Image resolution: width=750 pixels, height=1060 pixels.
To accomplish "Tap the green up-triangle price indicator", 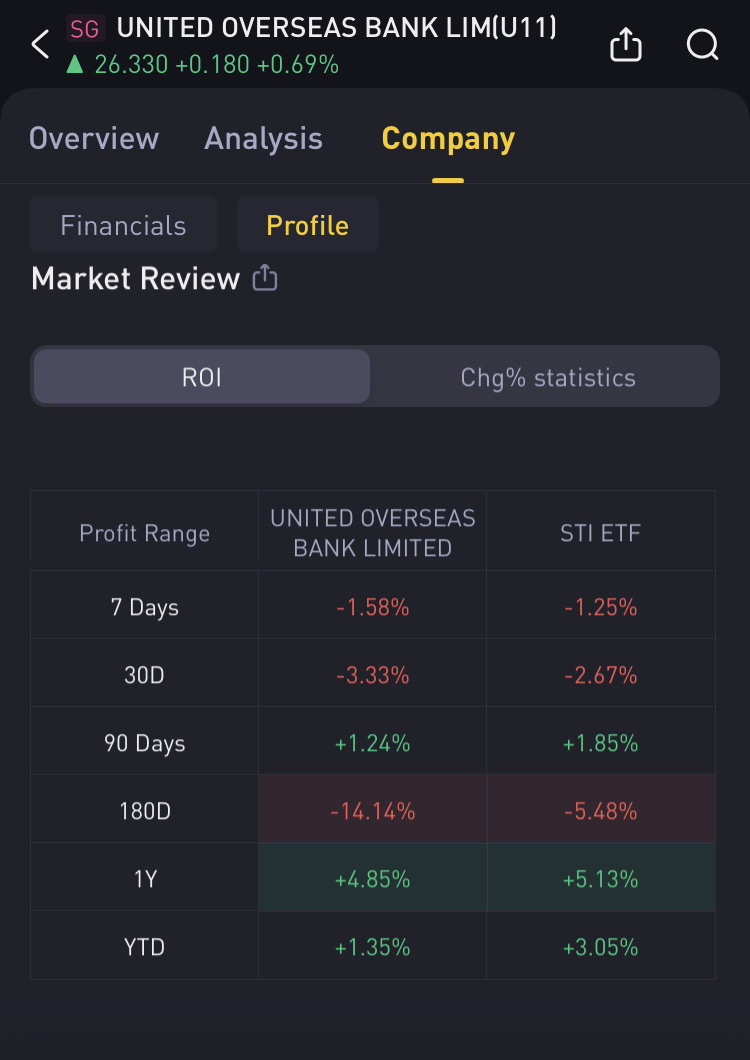I will click(74, 65).
